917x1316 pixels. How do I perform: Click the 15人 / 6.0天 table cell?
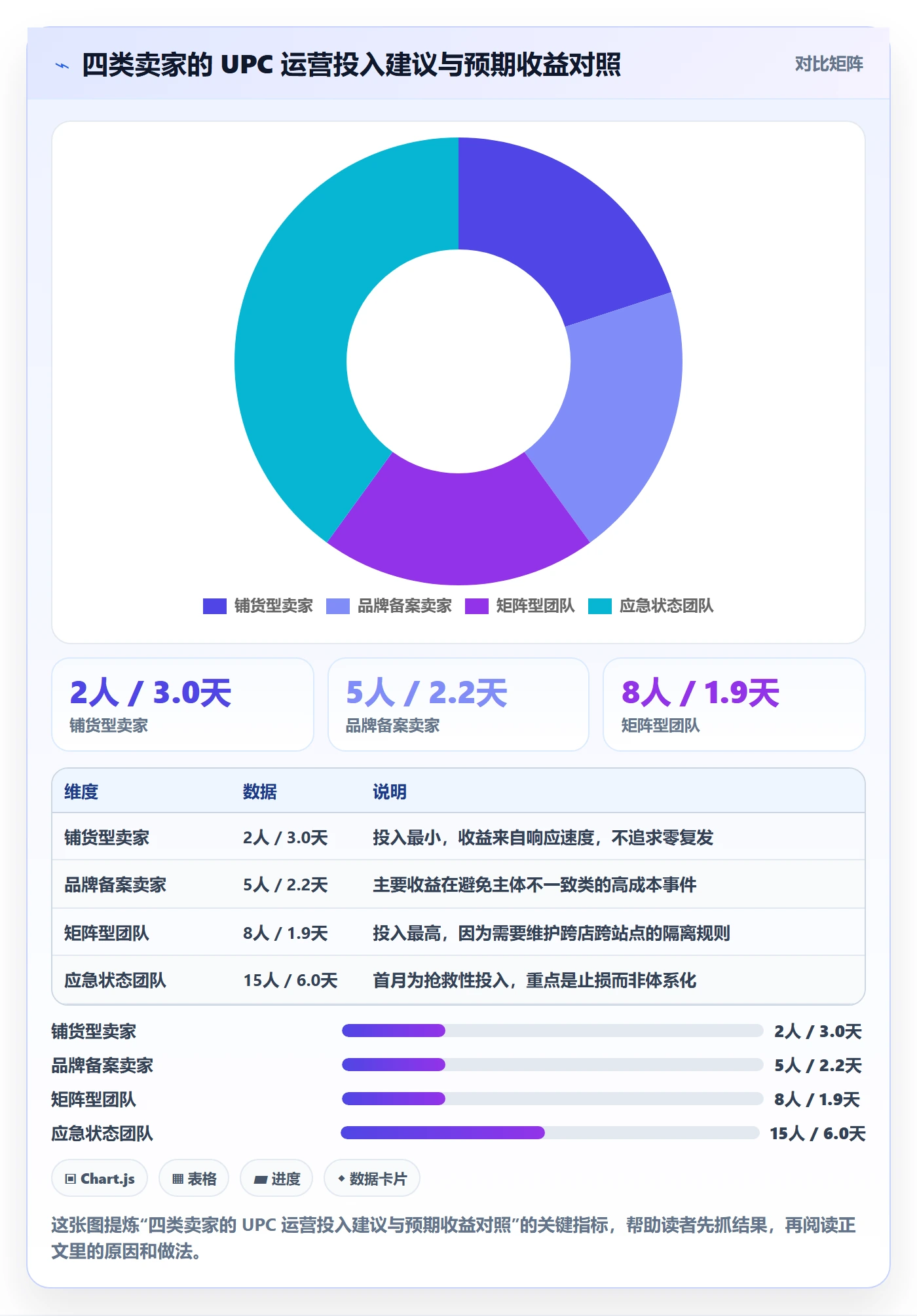(290, 980)
